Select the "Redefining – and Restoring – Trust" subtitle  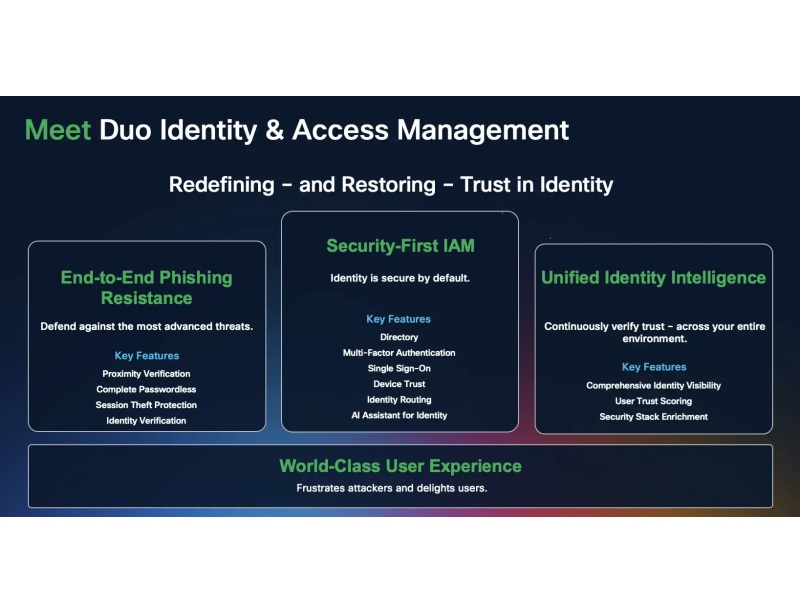[x=390, y=185]
